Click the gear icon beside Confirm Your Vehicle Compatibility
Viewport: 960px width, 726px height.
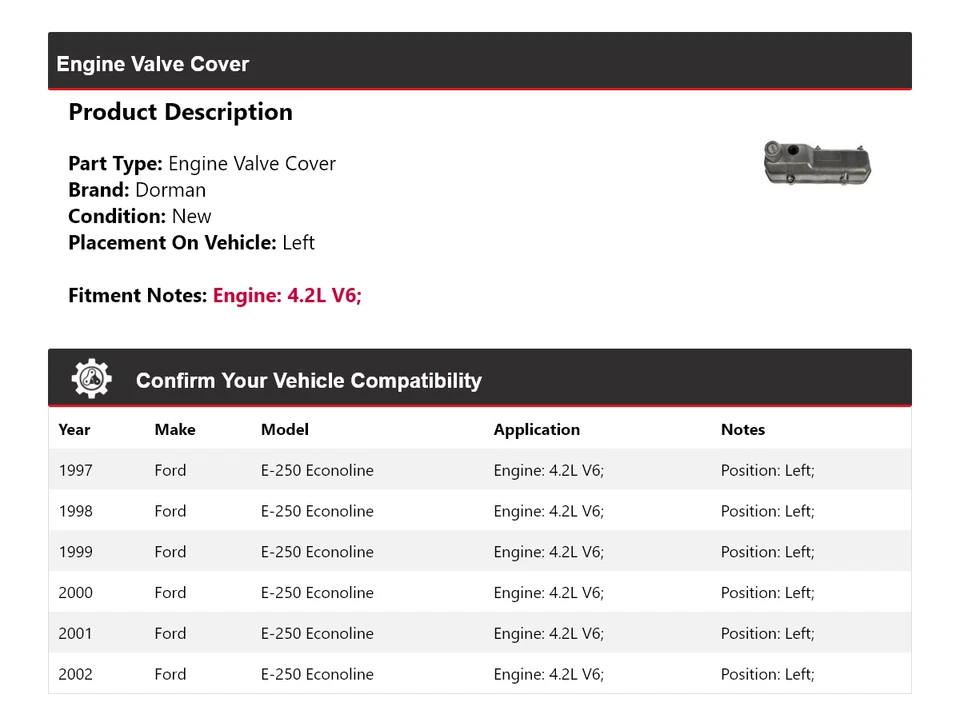pos(91,379)
